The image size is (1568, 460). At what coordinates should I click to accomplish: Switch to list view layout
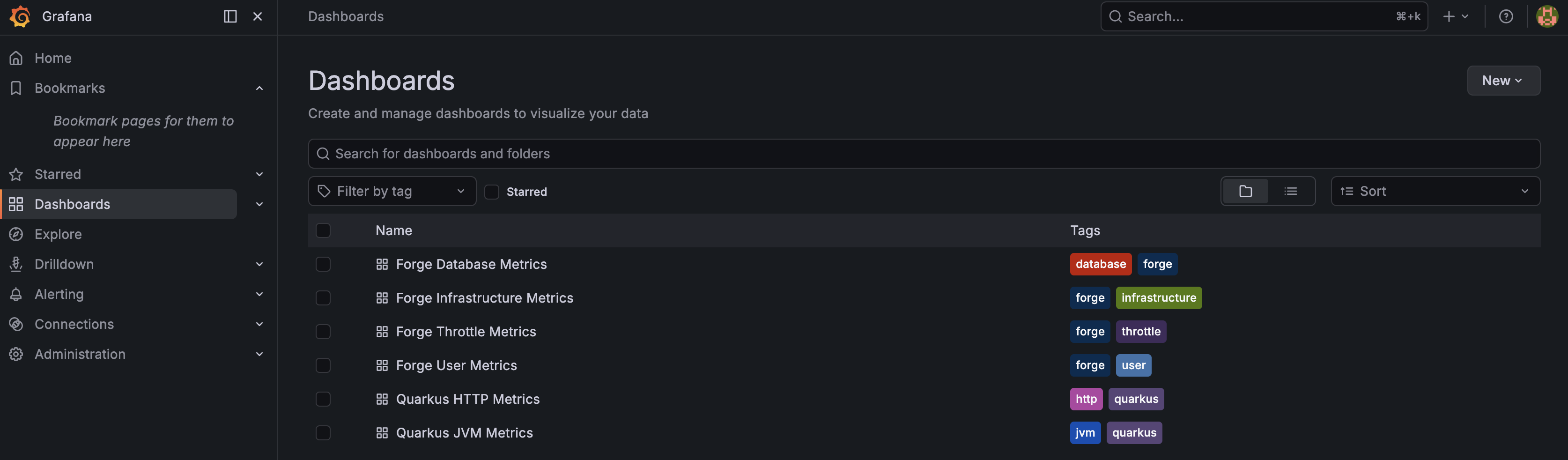click(x=1290, y=191)
